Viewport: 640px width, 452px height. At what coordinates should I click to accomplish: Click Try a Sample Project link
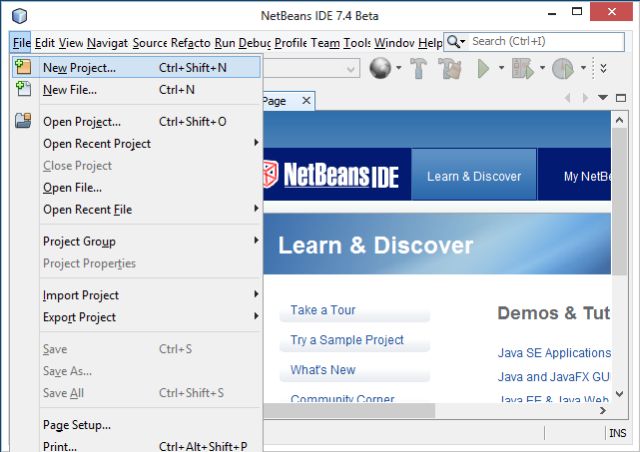click(x=347, y=340)
